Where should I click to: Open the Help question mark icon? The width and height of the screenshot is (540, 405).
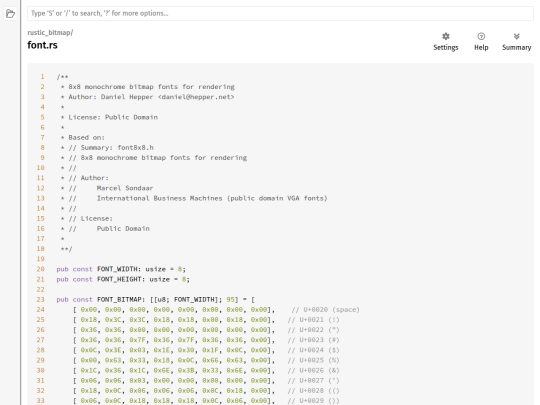coord(481,36)
